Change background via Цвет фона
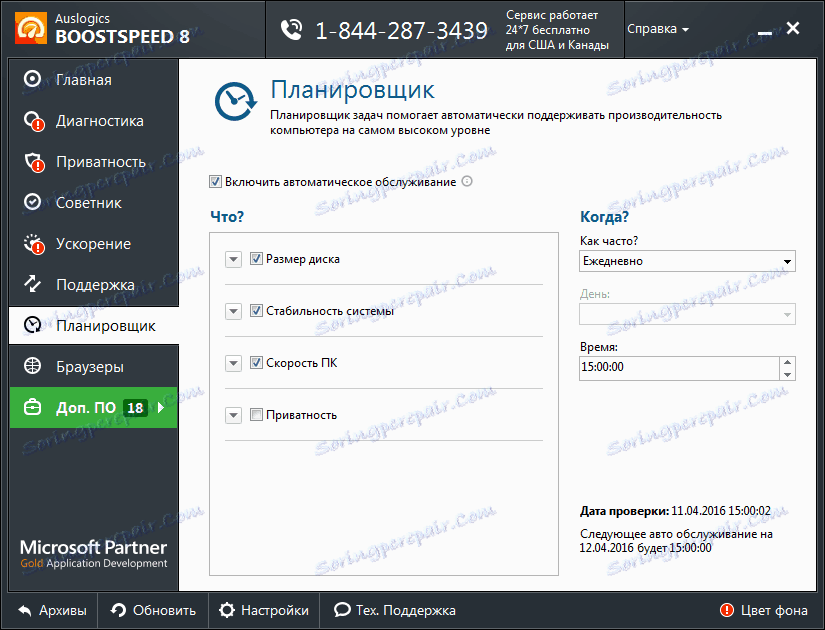 point(763,610)
